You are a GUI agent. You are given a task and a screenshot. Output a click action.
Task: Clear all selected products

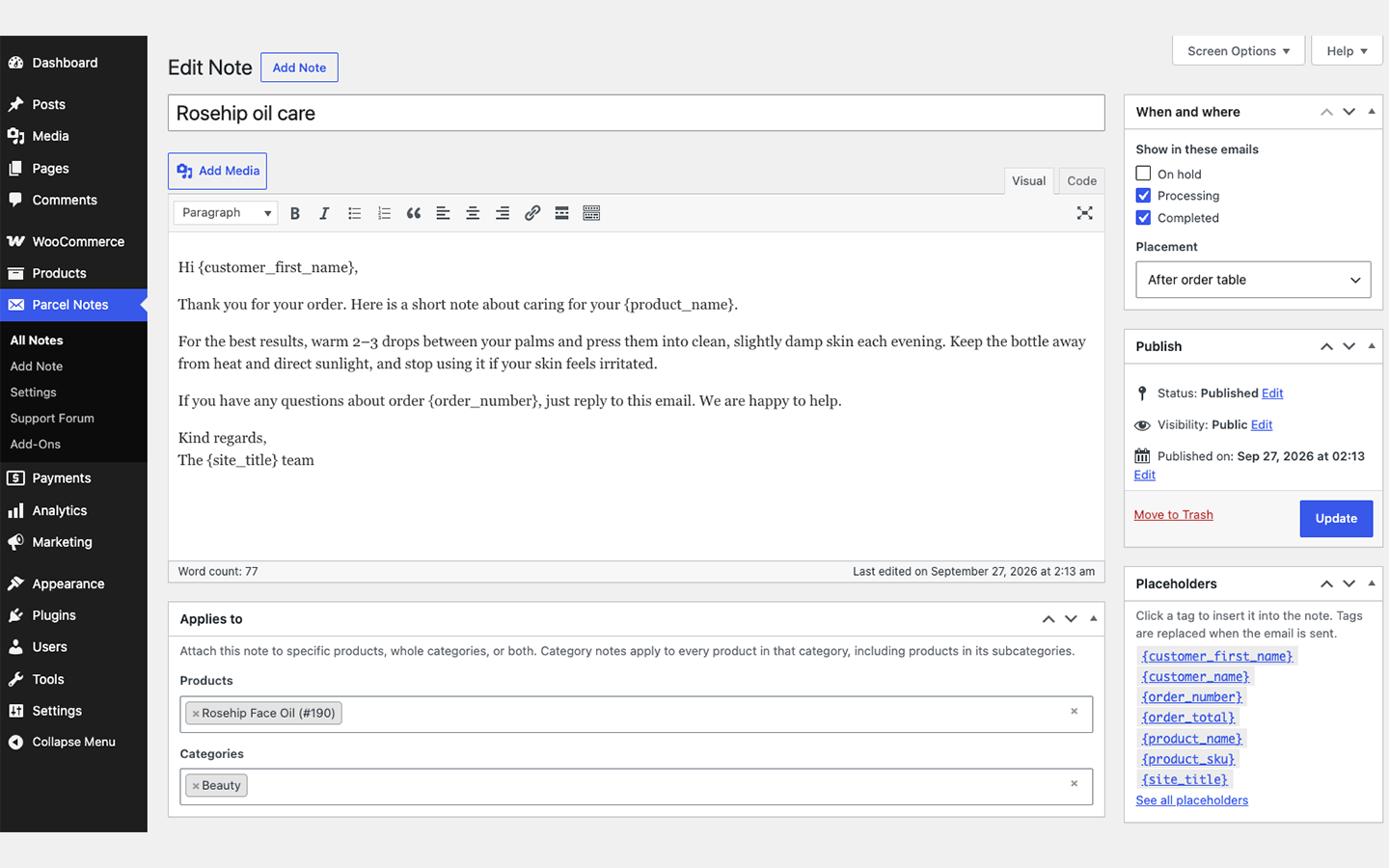point(1074,712)
